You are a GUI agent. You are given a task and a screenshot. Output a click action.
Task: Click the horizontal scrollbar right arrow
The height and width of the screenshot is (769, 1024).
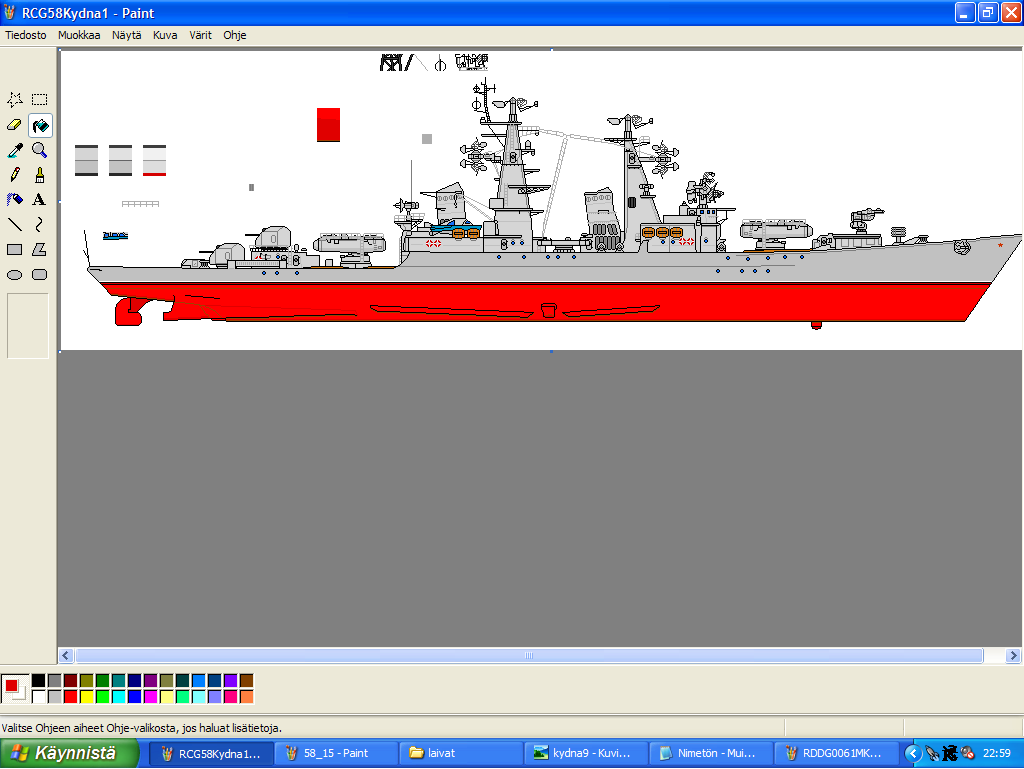click(x=1013, y=656)
